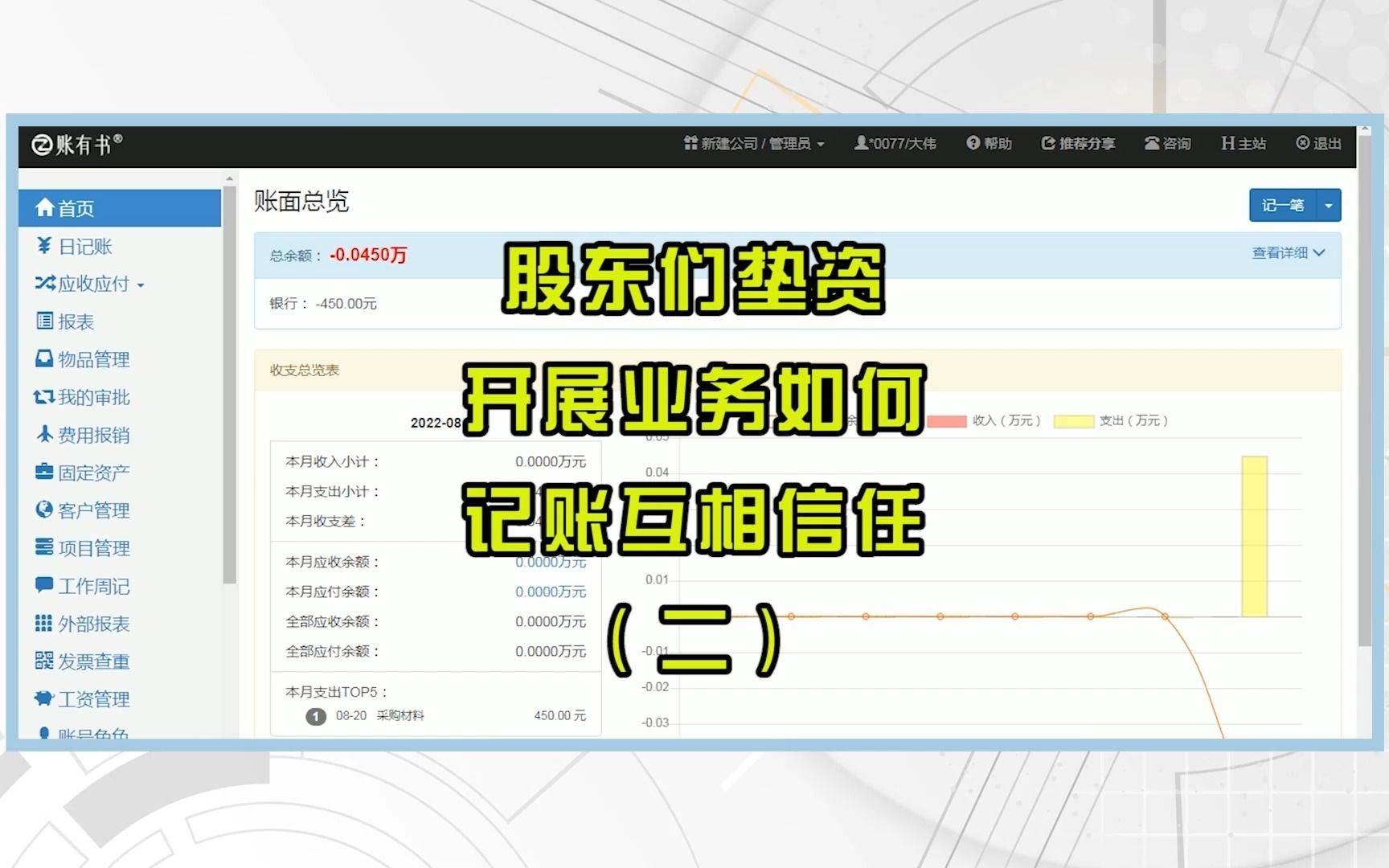Image resolution: width=1389 pixels, height=868 pixels.
Task: Click 推荐分享 link
Action: (1079, 144)
